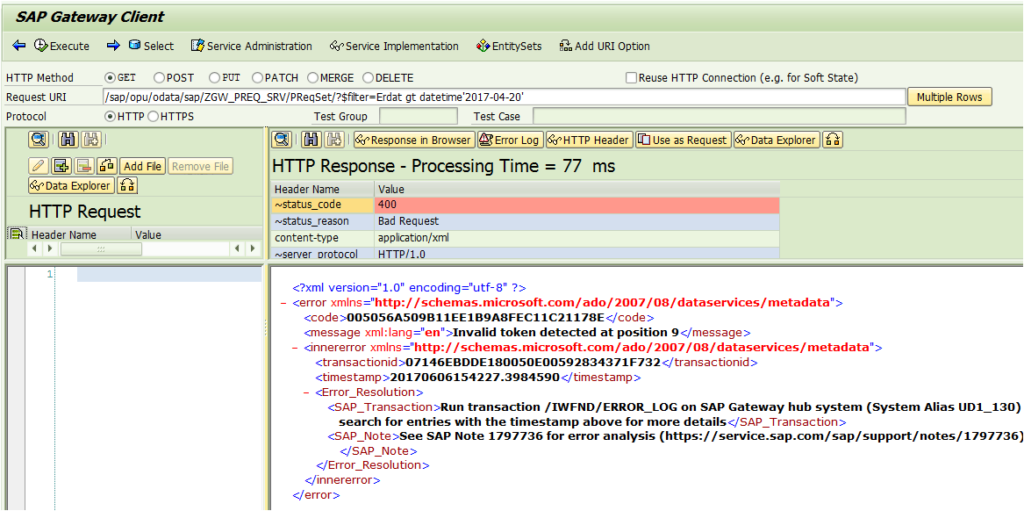Click rightmost scroll arrow under Value column

pyautogui.click(x=253, y=249)
